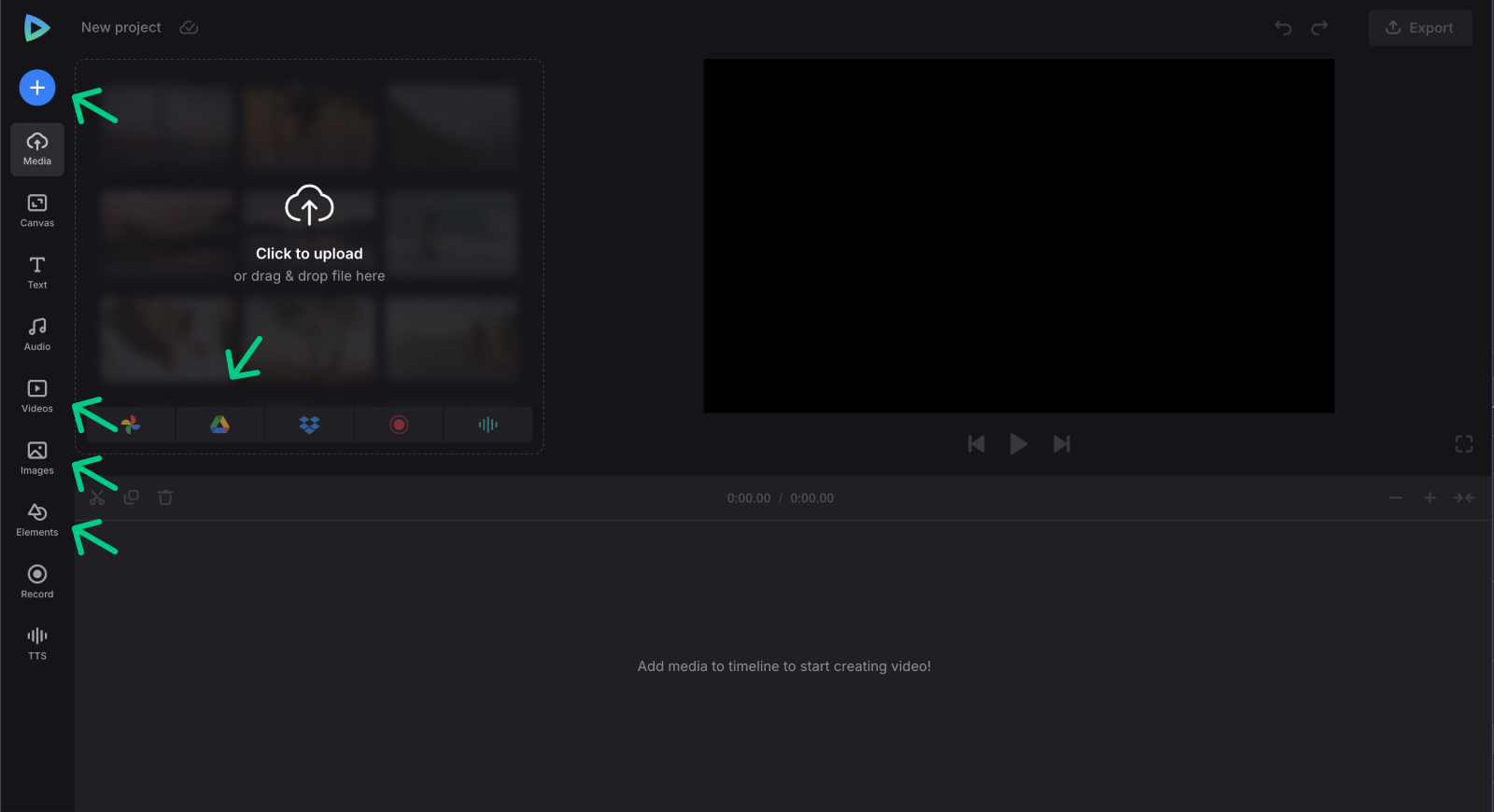Open the Media sidebar panel
This screenshot has width=1494, height=812.
[37, 149]
